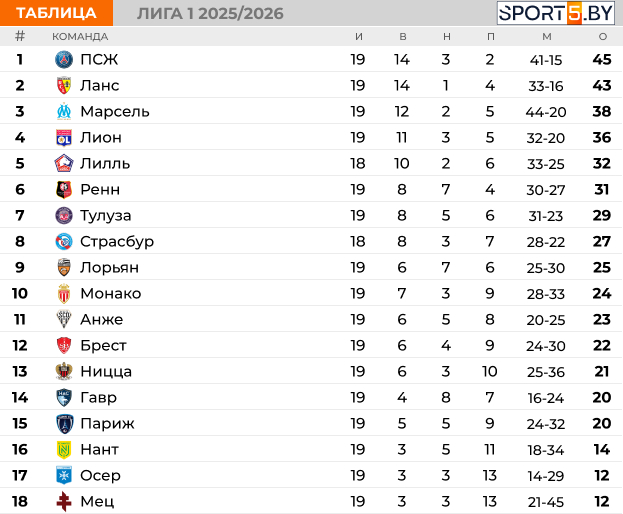
Task: Click the Lens club crest icon
Action: tap(64, 85)
